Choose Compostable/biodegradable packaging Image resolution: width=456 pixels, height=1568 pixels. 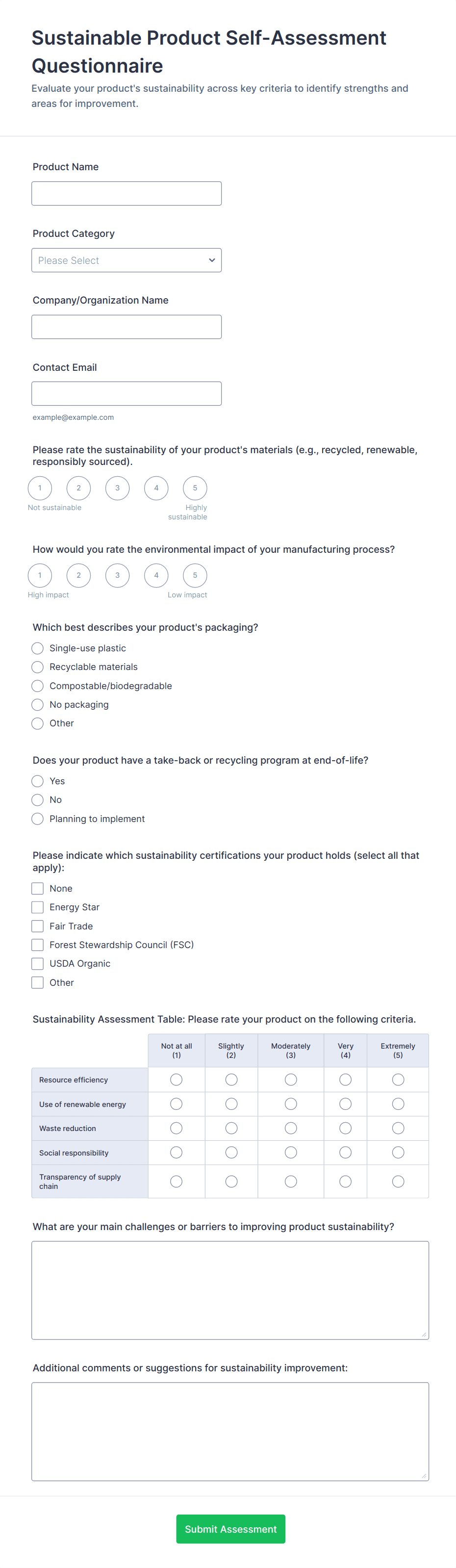[x=38, y=686]
